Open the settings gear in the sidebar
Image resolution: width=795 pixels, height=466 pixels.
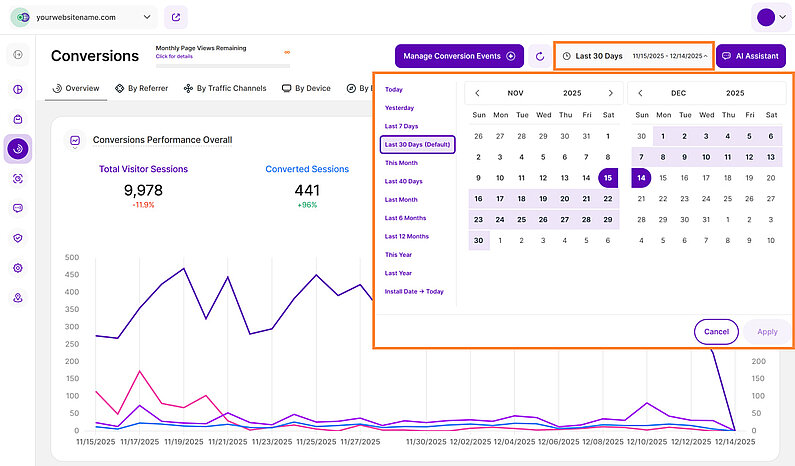pyautogui.click(x=18, y=268)
